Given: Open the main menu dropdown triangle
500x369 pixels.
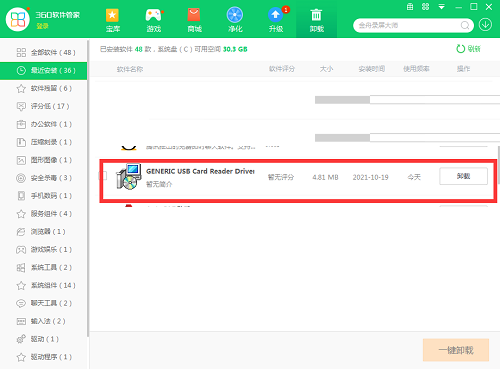Looking at the screenshot, I should pos(441,7).
